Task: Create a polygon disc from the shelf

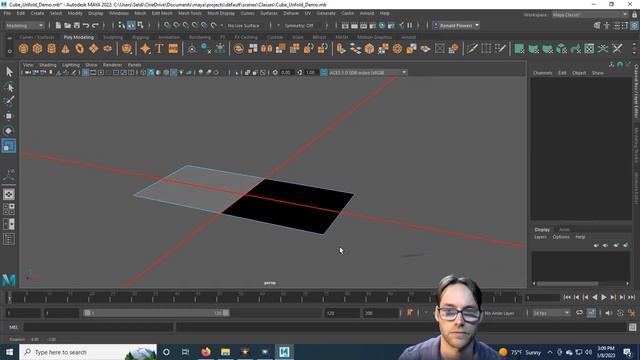Action: click(x=107, y=49)
